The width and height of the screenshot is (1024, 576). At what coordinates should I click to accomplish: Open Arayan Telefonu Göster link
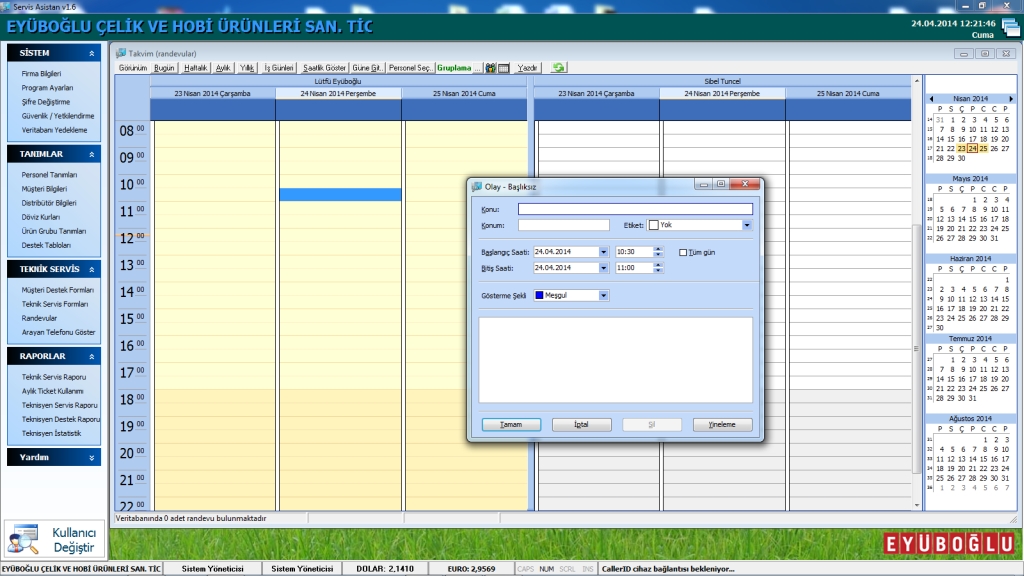tap(58, 332)
